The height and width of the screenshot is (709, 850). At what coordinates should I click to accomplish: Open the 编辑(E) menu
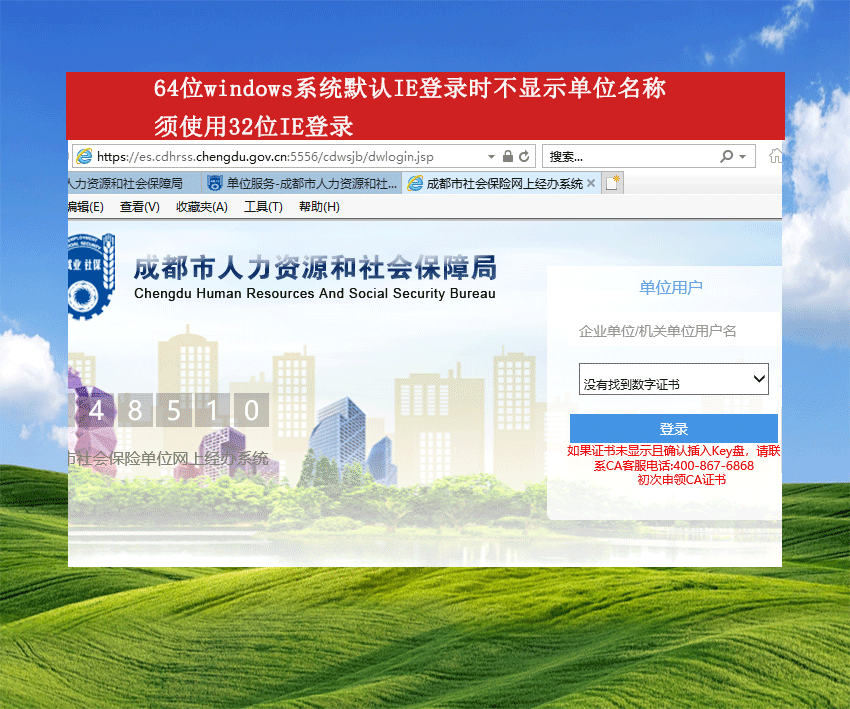click(x=86, y=207)
